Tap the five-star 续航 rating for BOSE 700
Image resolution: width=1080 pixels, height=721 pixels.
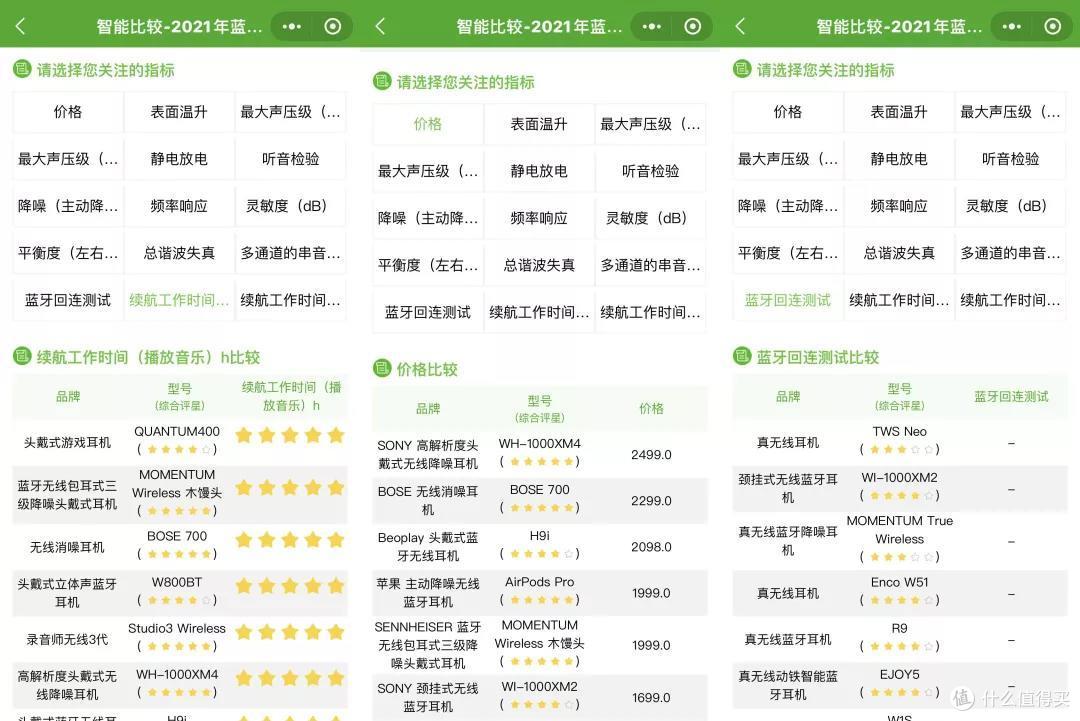pyautogui.click(x=290, y=540)
